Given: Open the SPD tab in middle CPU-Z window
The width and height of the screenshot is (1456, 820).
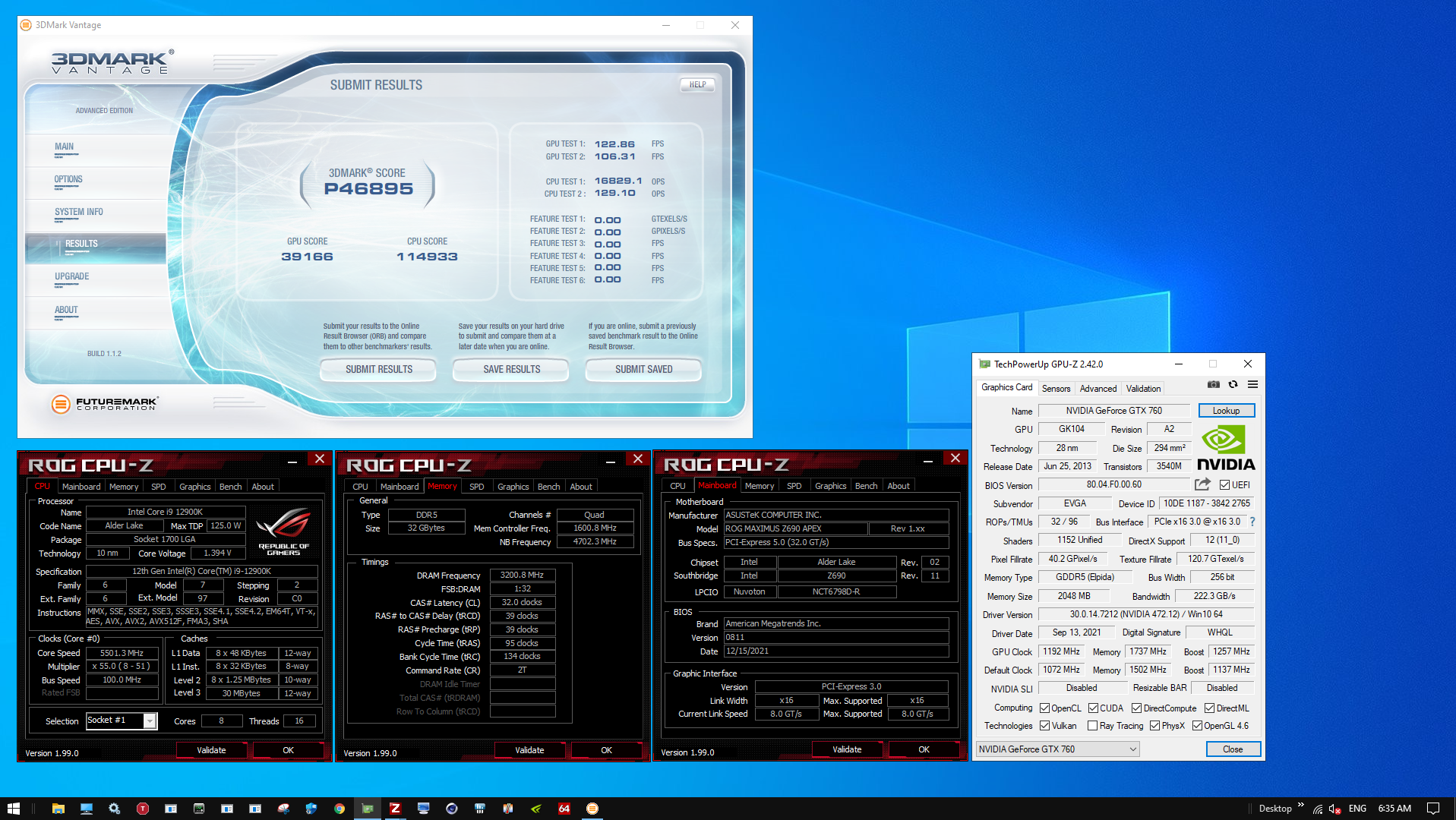Looking at the screenshot, I should point(477,487).
